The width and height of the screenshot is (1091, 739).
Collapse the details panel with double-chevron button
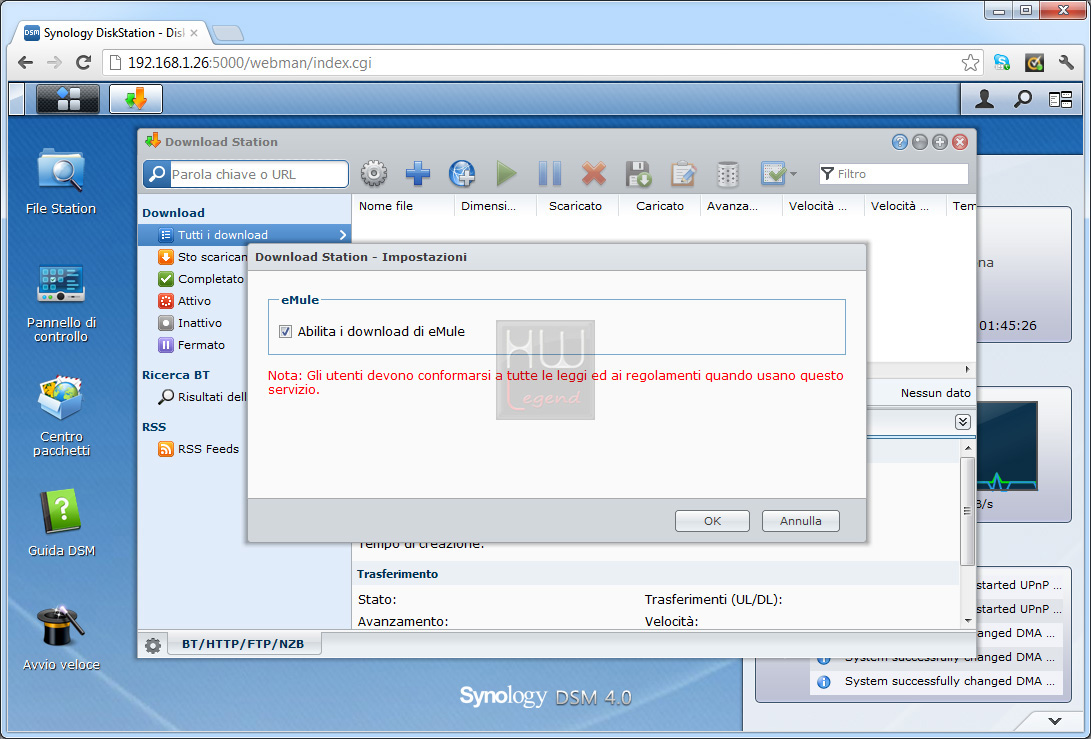tap(963, 422)
